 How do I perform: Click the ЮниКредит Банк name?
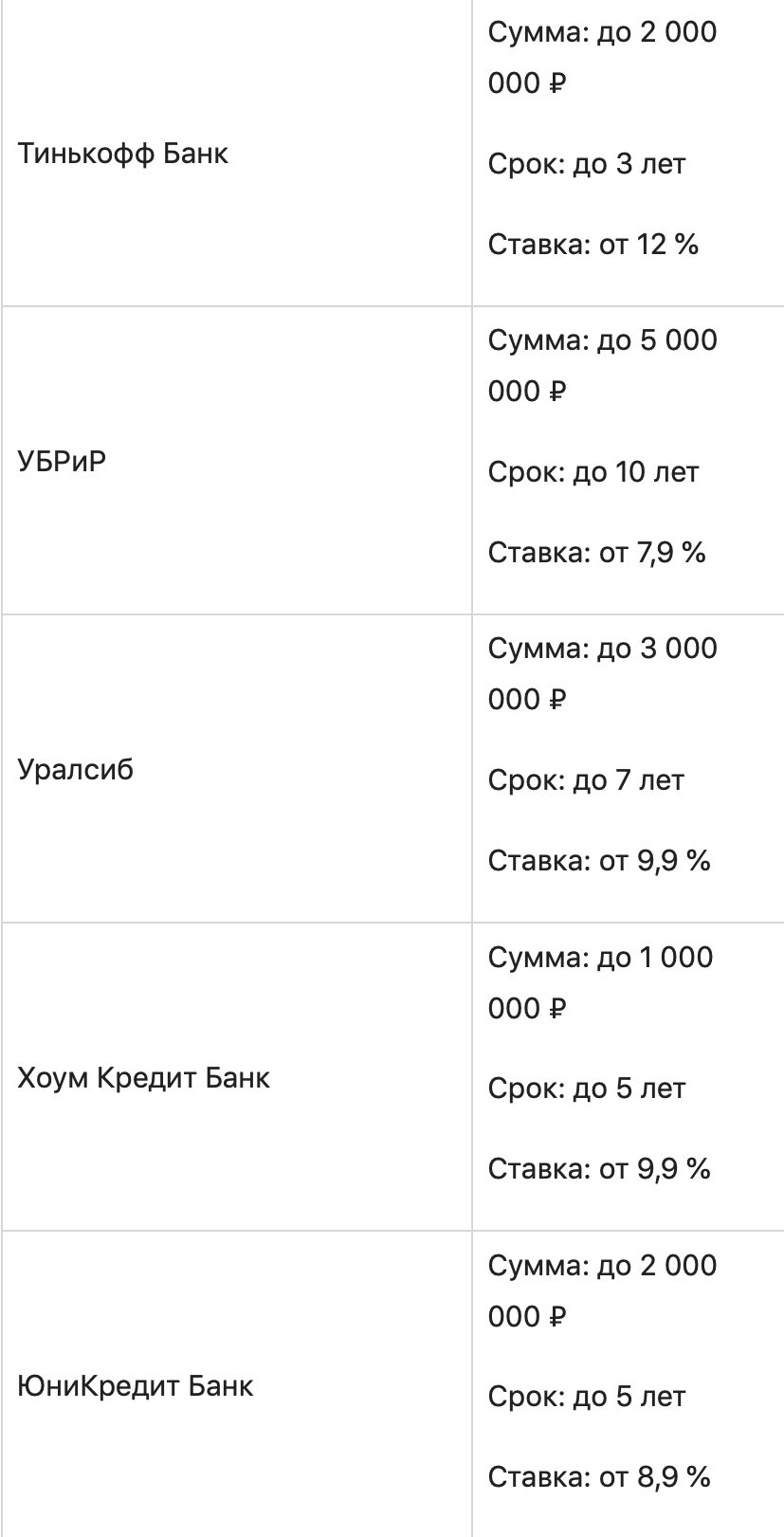pos(136,1386)
